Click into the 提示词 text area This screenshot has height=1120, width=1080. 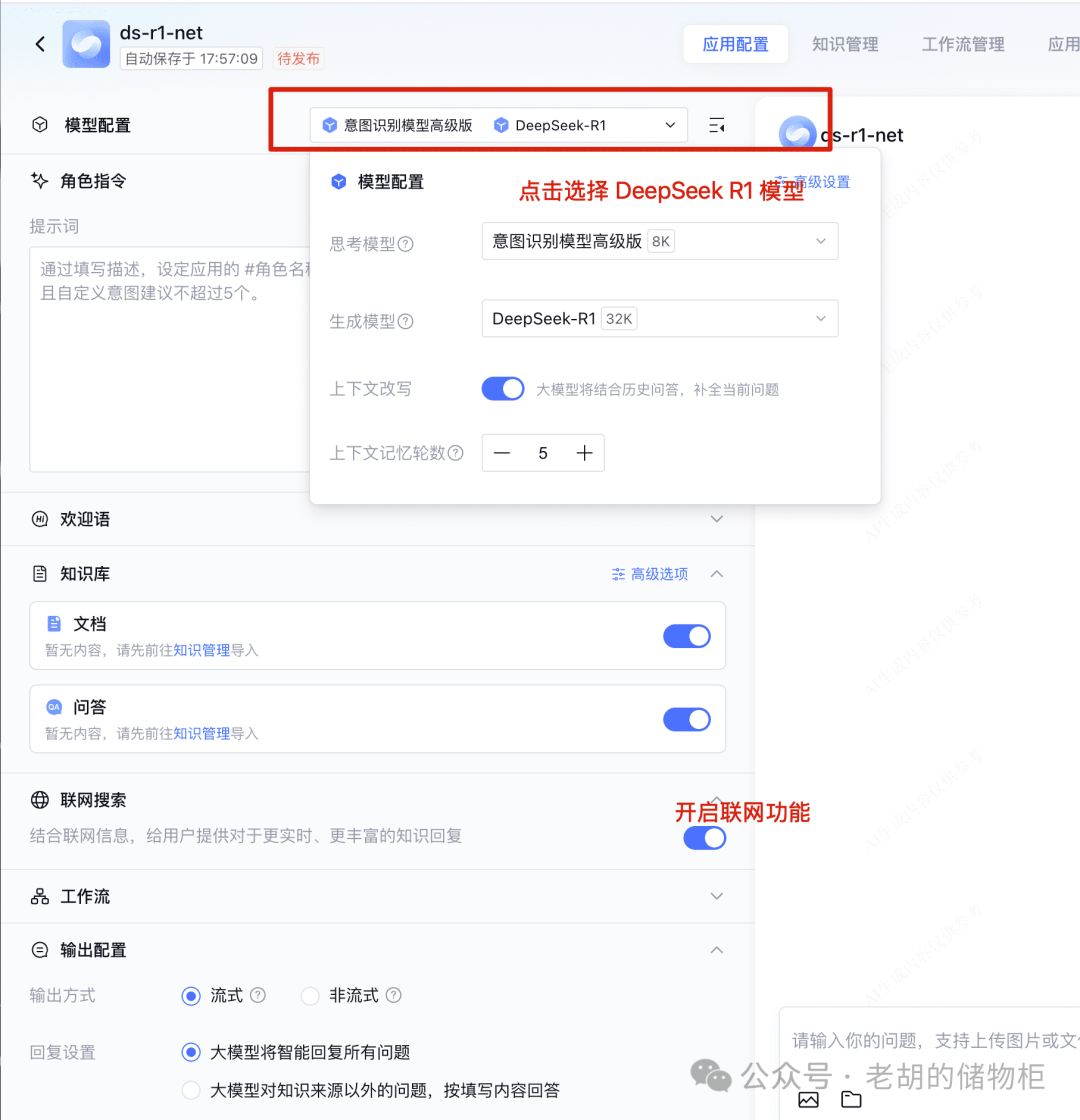tap(170, 359)
